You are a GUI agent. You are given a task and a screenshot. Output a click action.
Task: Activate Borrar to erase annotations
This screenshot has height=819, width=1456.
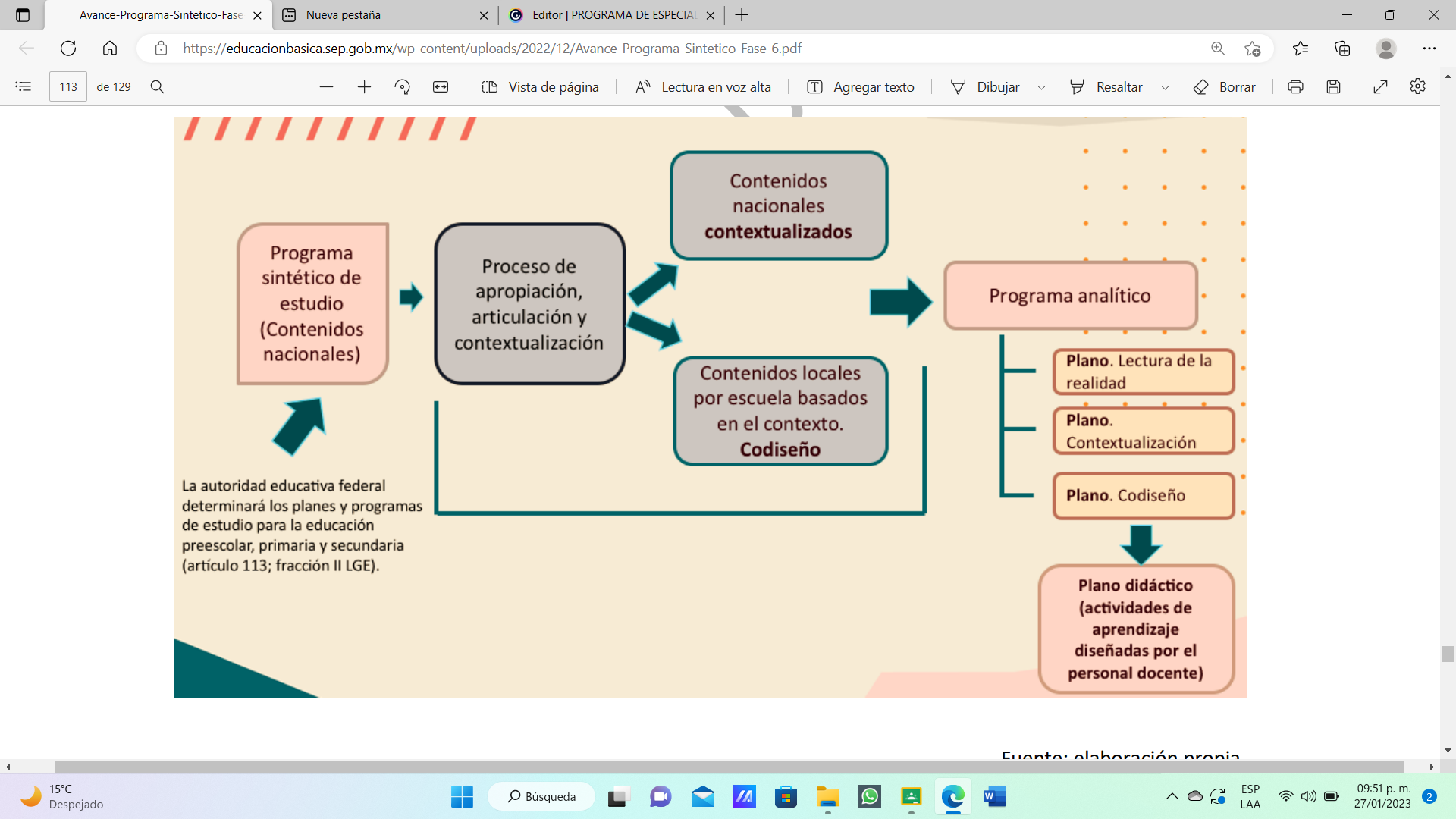pyautogui.click(x=1224, y=86)
